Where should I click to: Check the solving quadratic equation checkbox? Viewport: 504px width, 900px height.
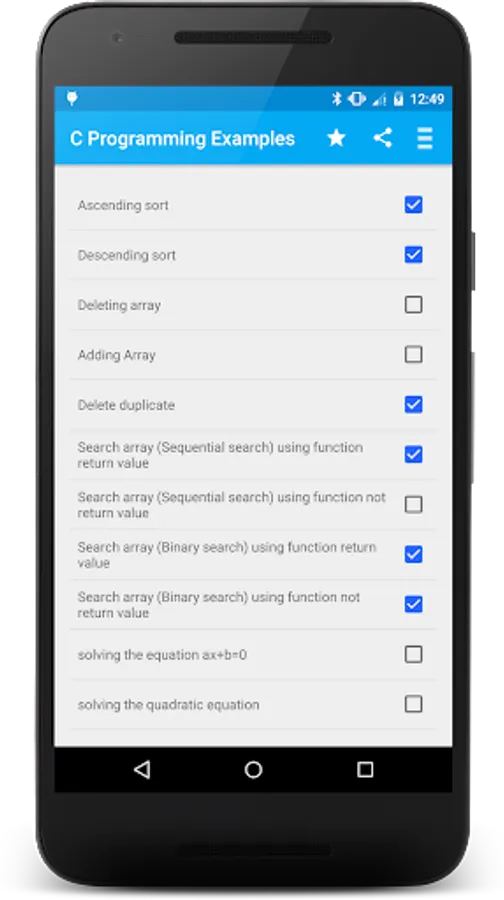point(413,704)
